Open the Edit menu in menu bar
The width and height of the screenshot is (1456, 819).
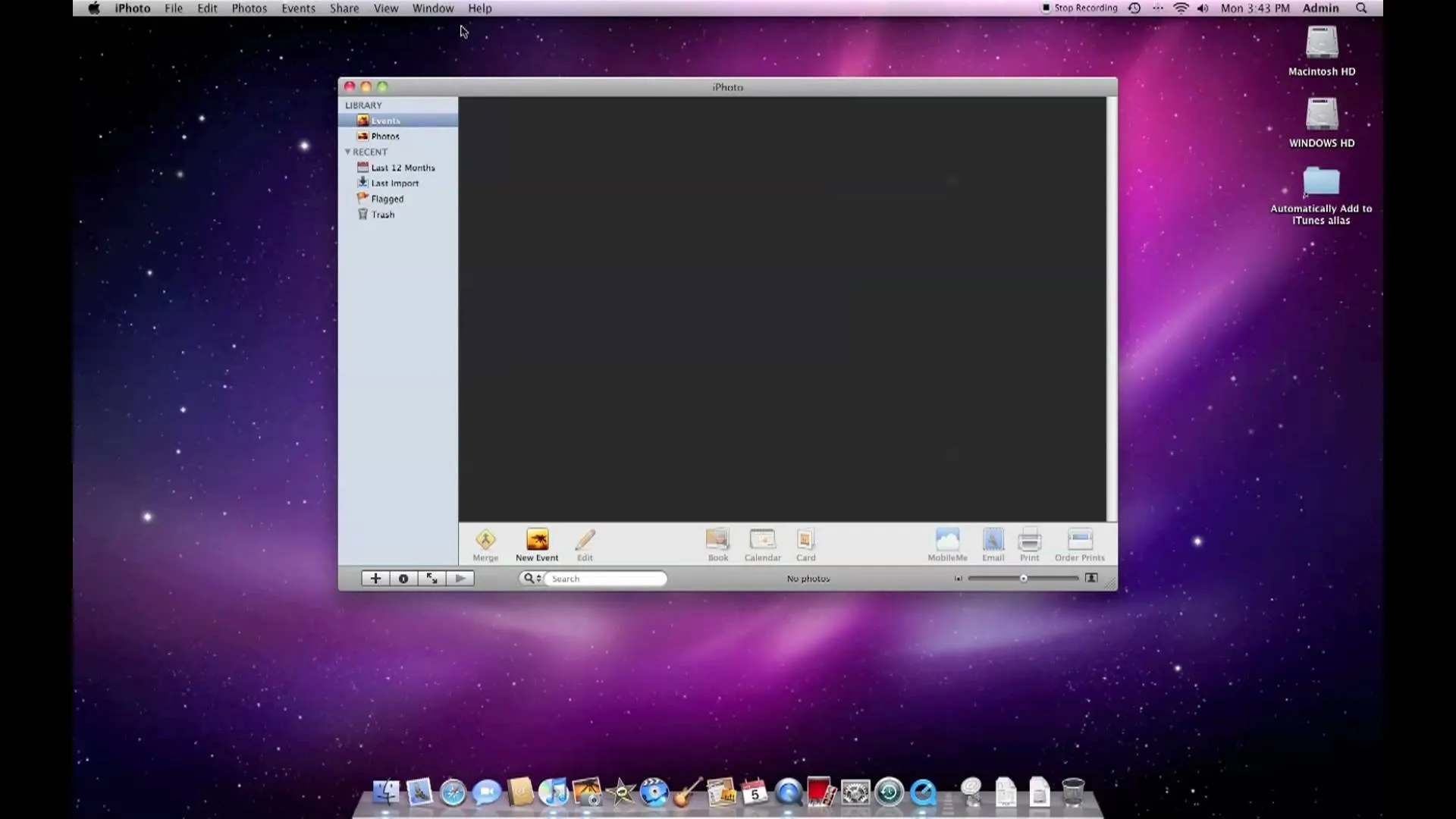click(207, 8)
